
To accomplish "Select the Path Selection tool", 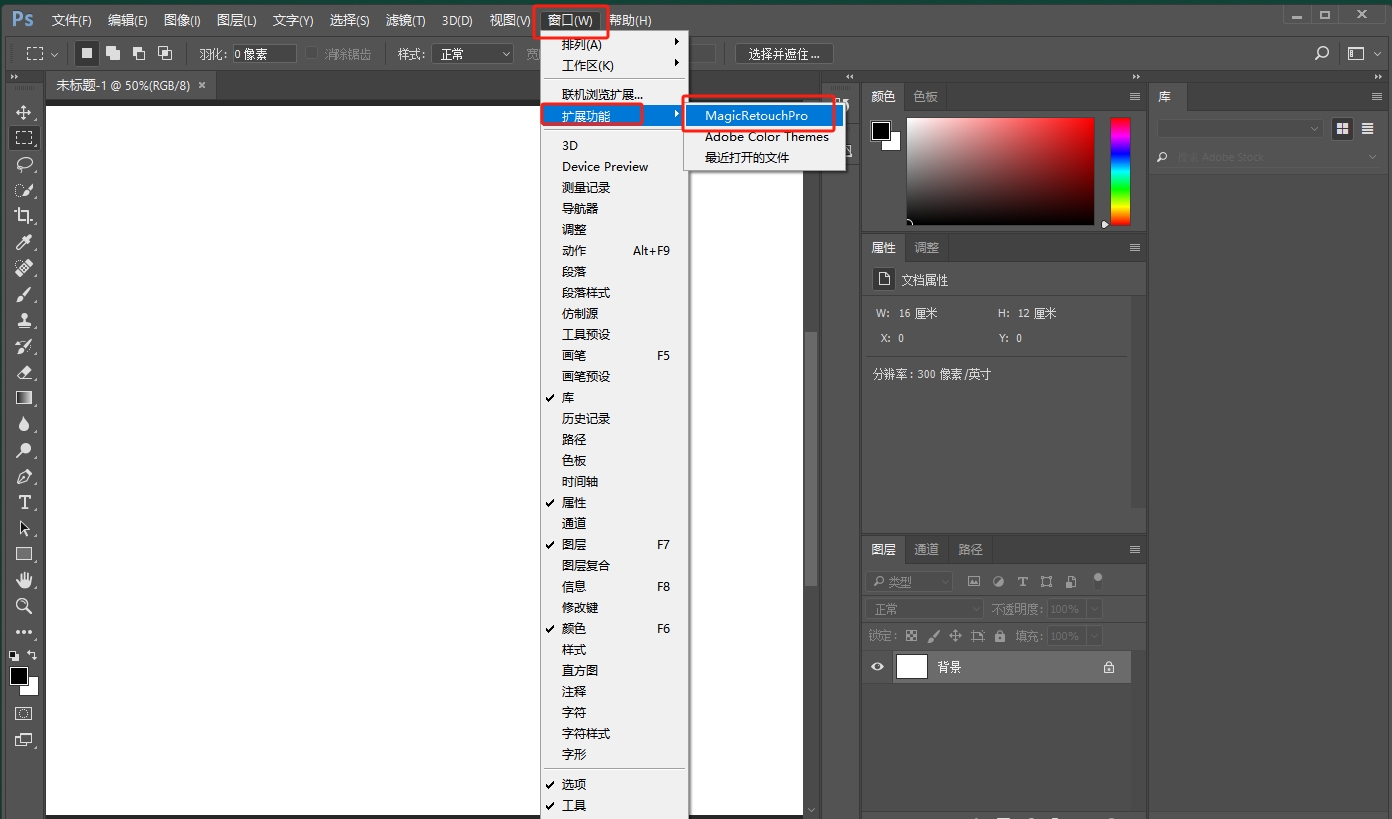I will tap(24, 528).
